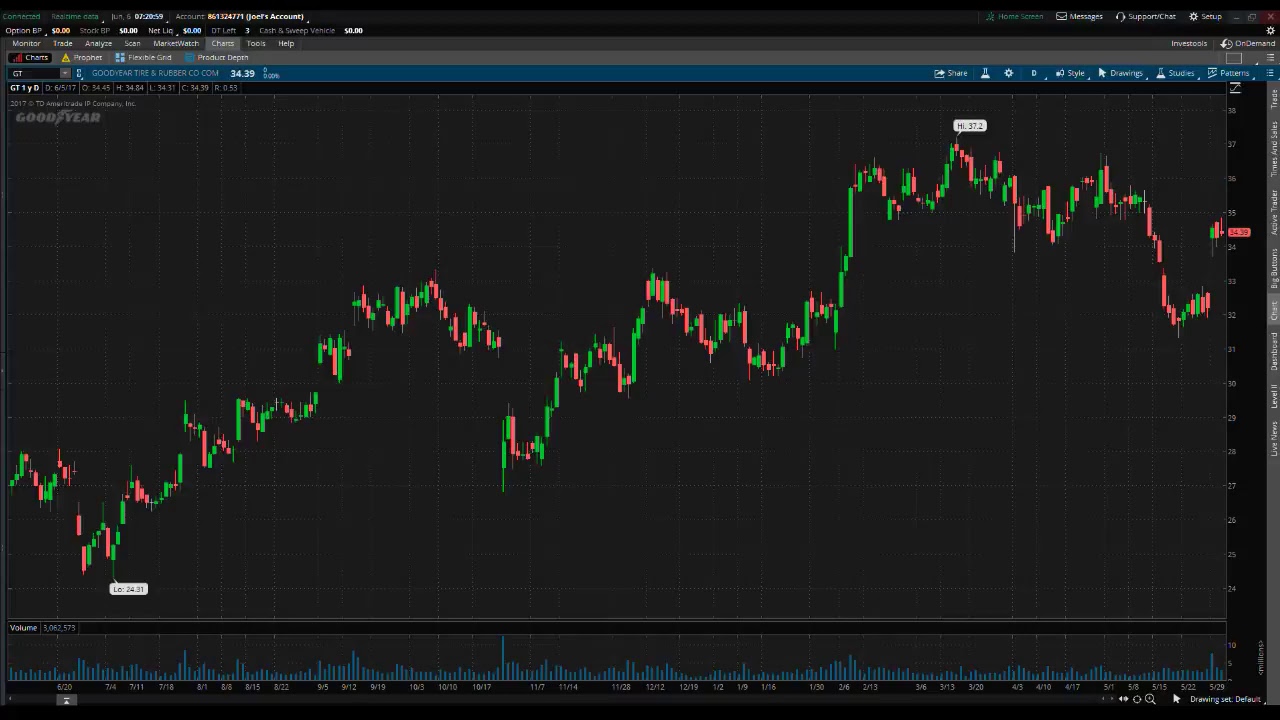The width and height of the screenshot is (1280, 720).
Task: Switch to the Analyze tab
Action: tap(98, 43)
